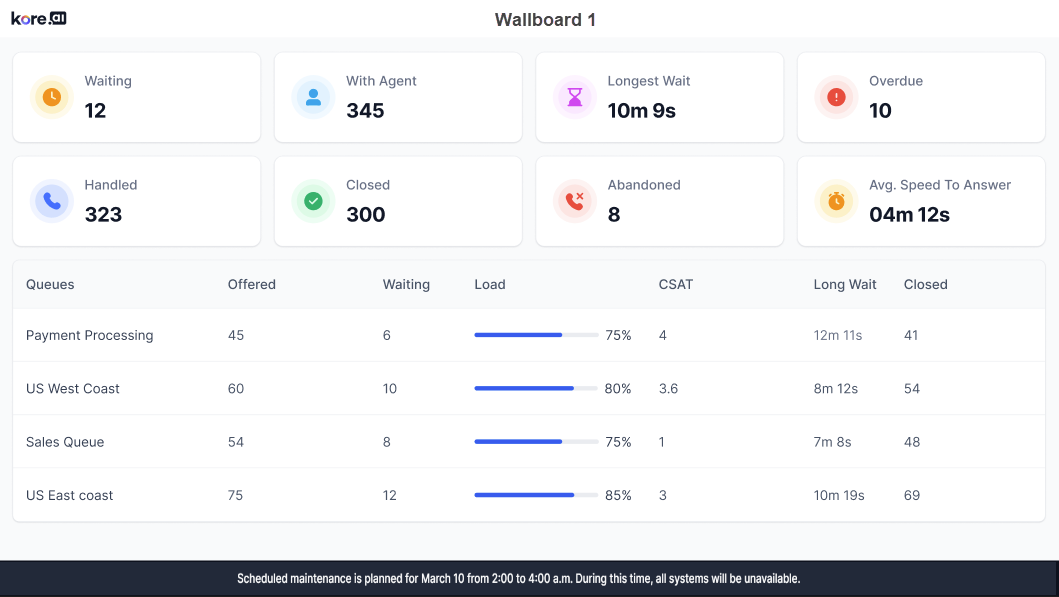Click the Waiting clock icon
The height and width of the screenshot is (597, 1059).
(52, 97)
